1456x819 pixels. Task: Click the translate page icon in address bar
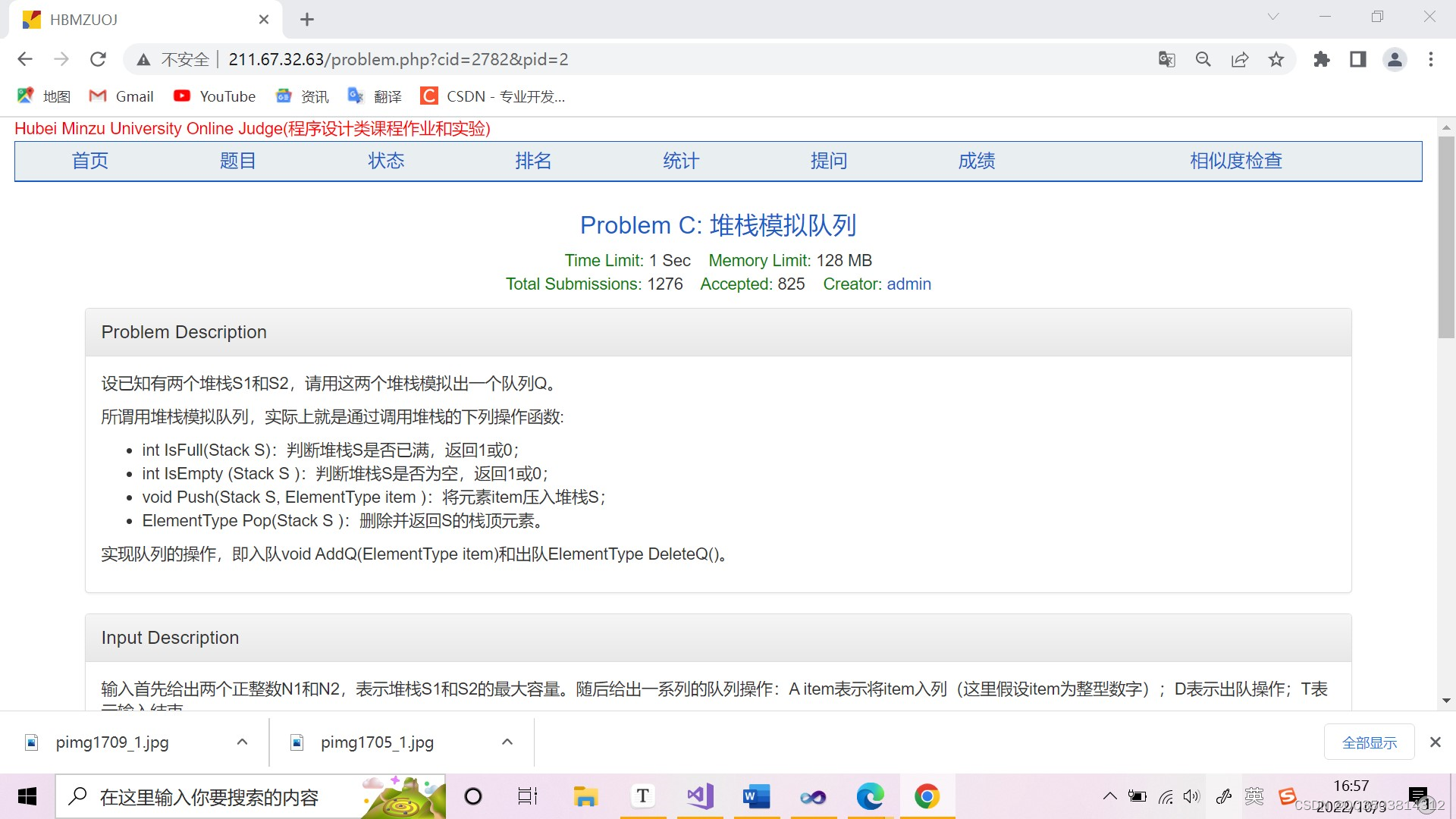[x=1166, y=59]
